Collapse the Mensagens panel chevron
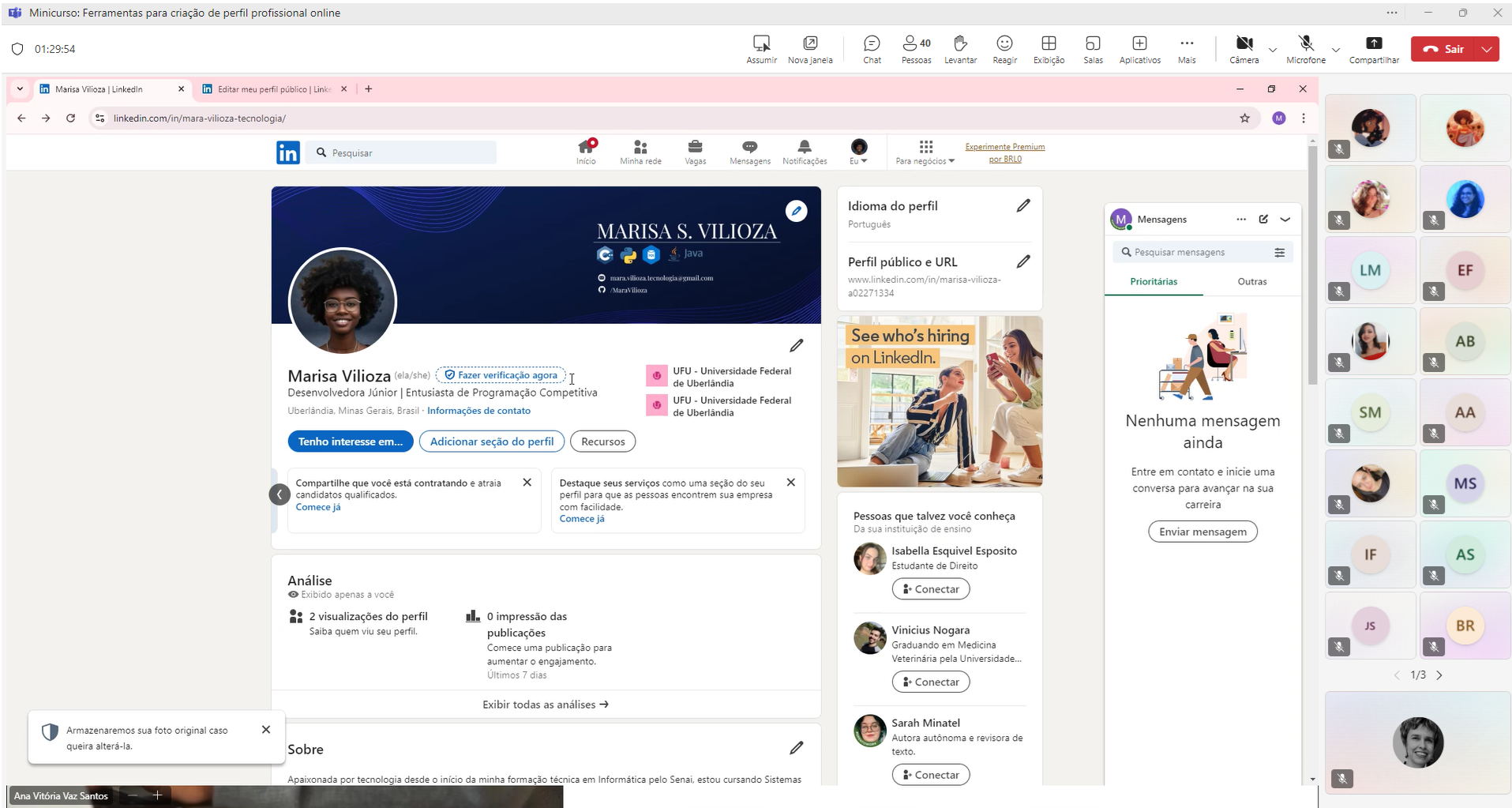The height and width of the screenshot is (808, 1512). pyautogui.click(x=1285, y=220)
